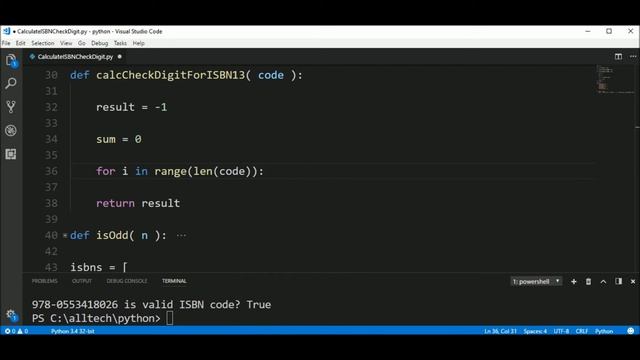Image resolution: width=640 pixels, height=360 pixels.
Task: Add a new terminal with plus icon
Action: pos(573,282)
